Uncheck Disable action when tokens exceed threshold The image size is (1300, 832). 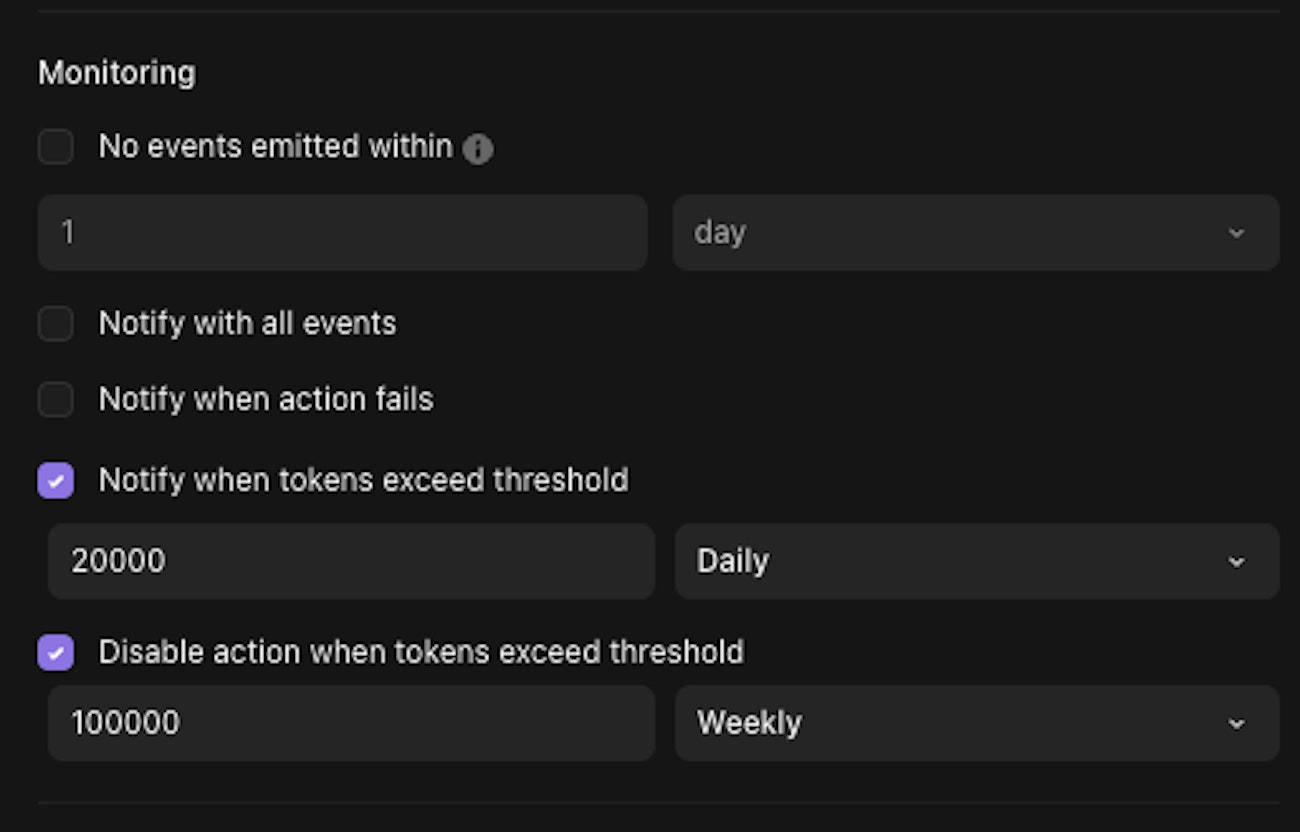coord(56,653)
